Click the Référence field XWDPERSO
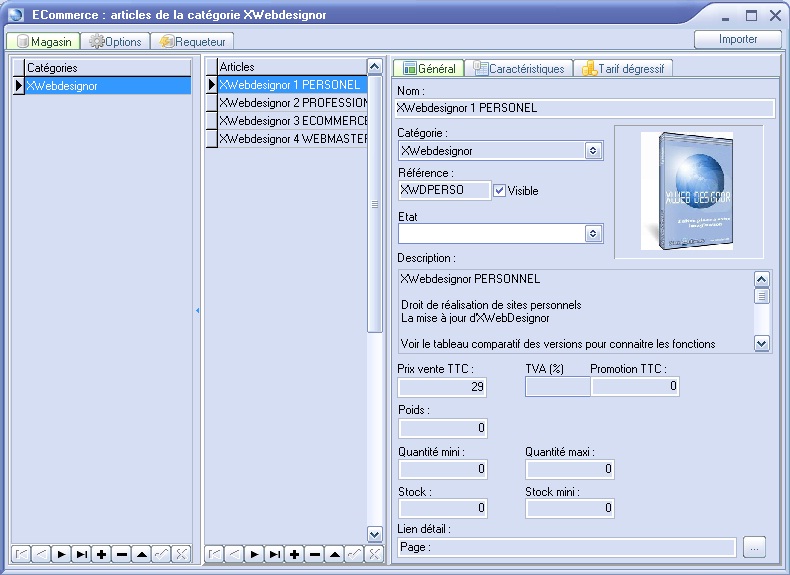 pyautogui.click(x=444, y=190)
